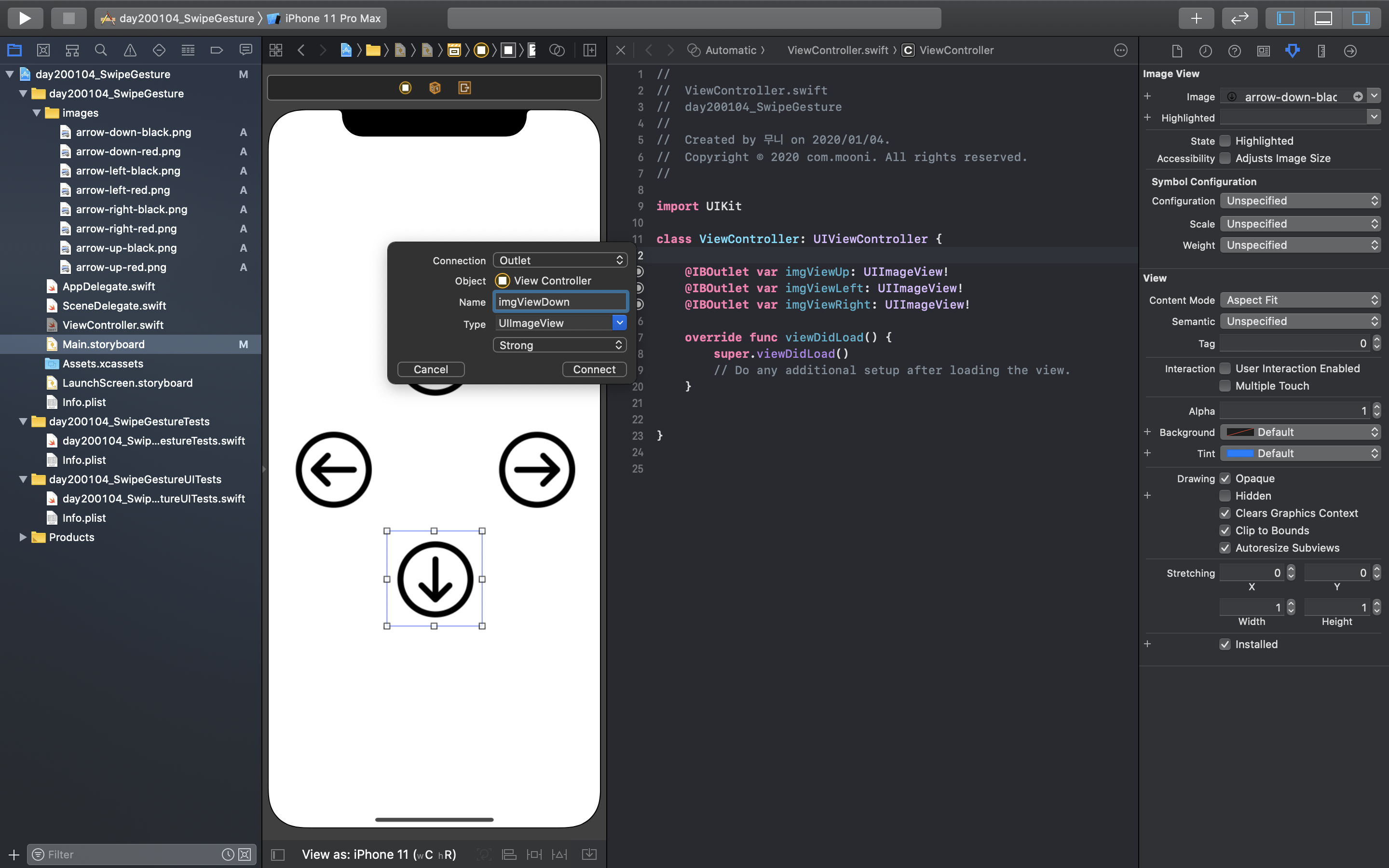Open the Source Control navigator icon
1389x868 pixels.
pyautogui.click(x=43, y=51)
